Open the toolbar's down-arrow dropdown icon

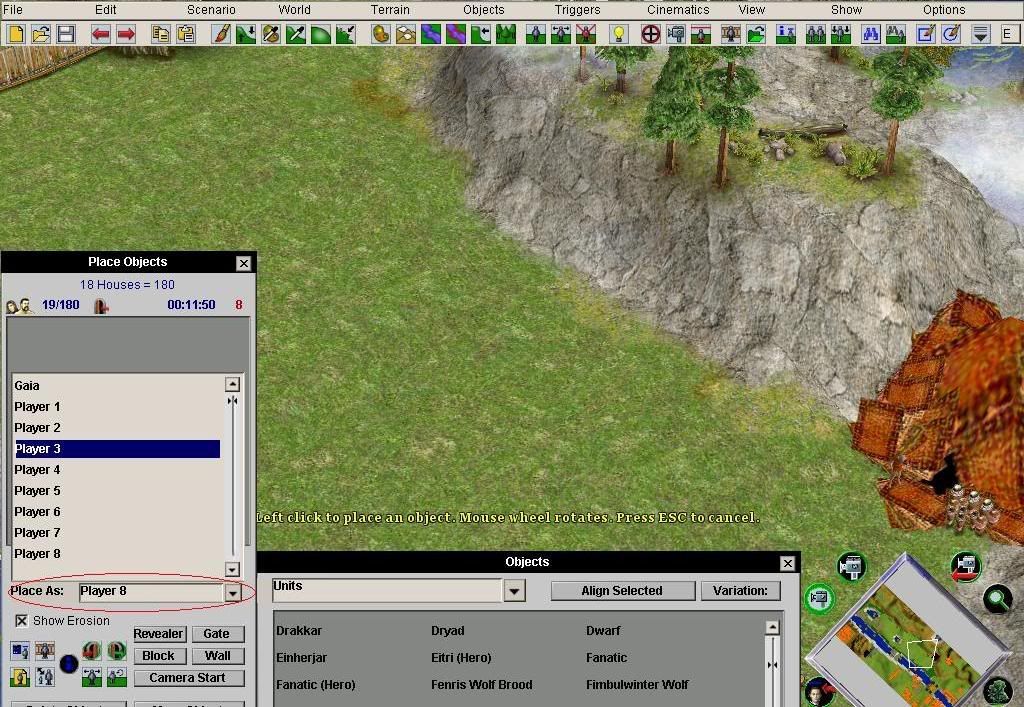tap(980, 34)
